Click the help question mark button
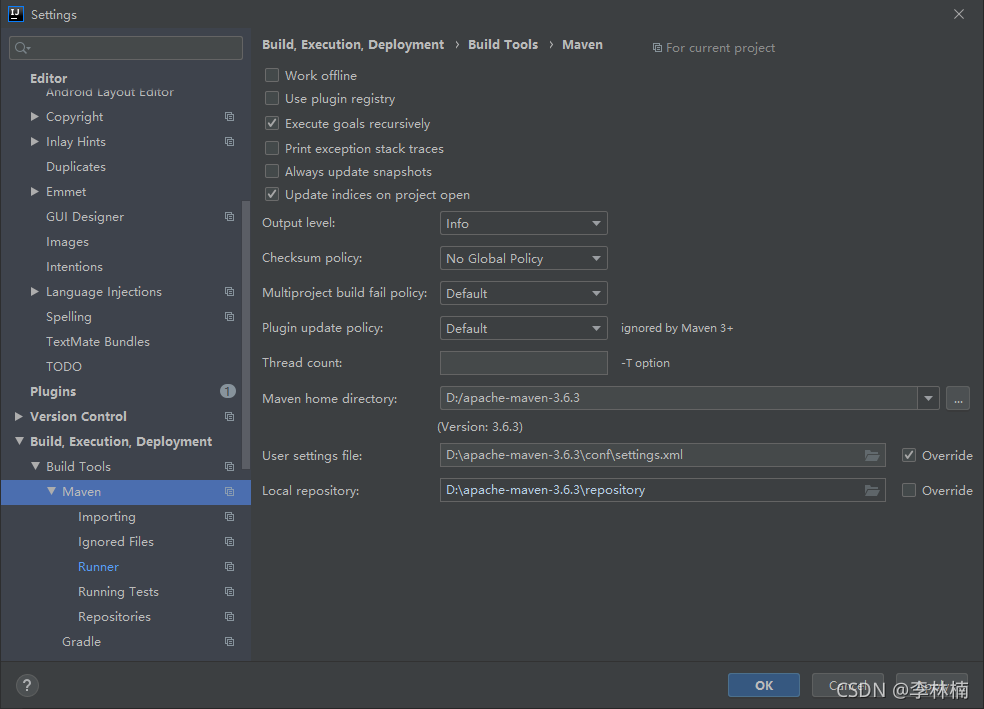Image resolution: width=984 pixels, height=709 pixels. pyautogui.click(x=27, y=685)
